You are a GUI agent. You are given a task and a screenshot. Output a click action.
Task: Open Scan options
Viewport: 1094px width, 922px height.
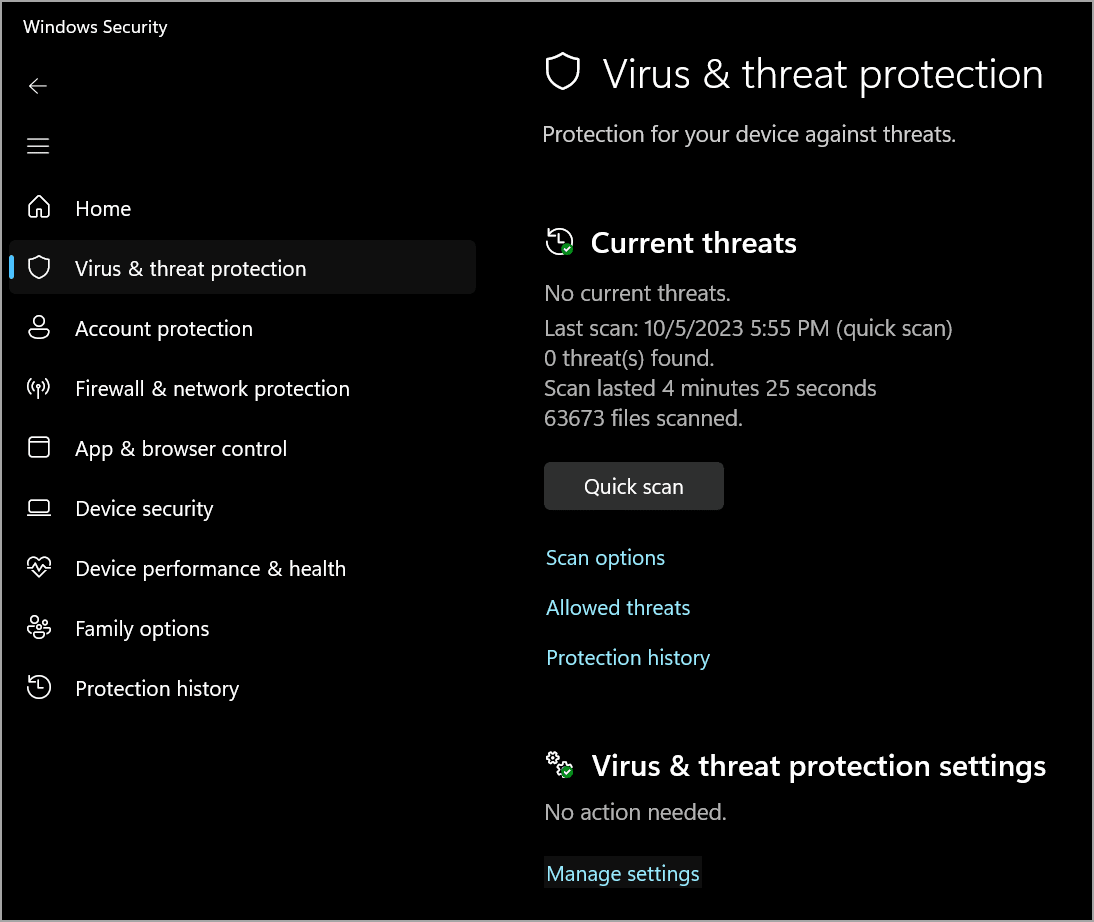click(605, 558)
